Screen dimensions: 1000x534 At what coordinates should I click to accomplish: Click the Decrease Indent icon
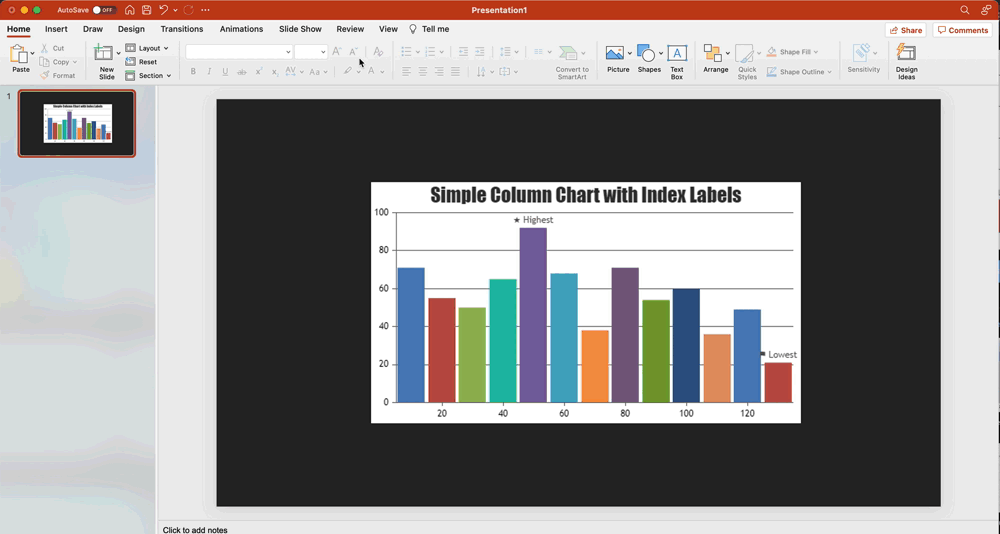(464, 52)
